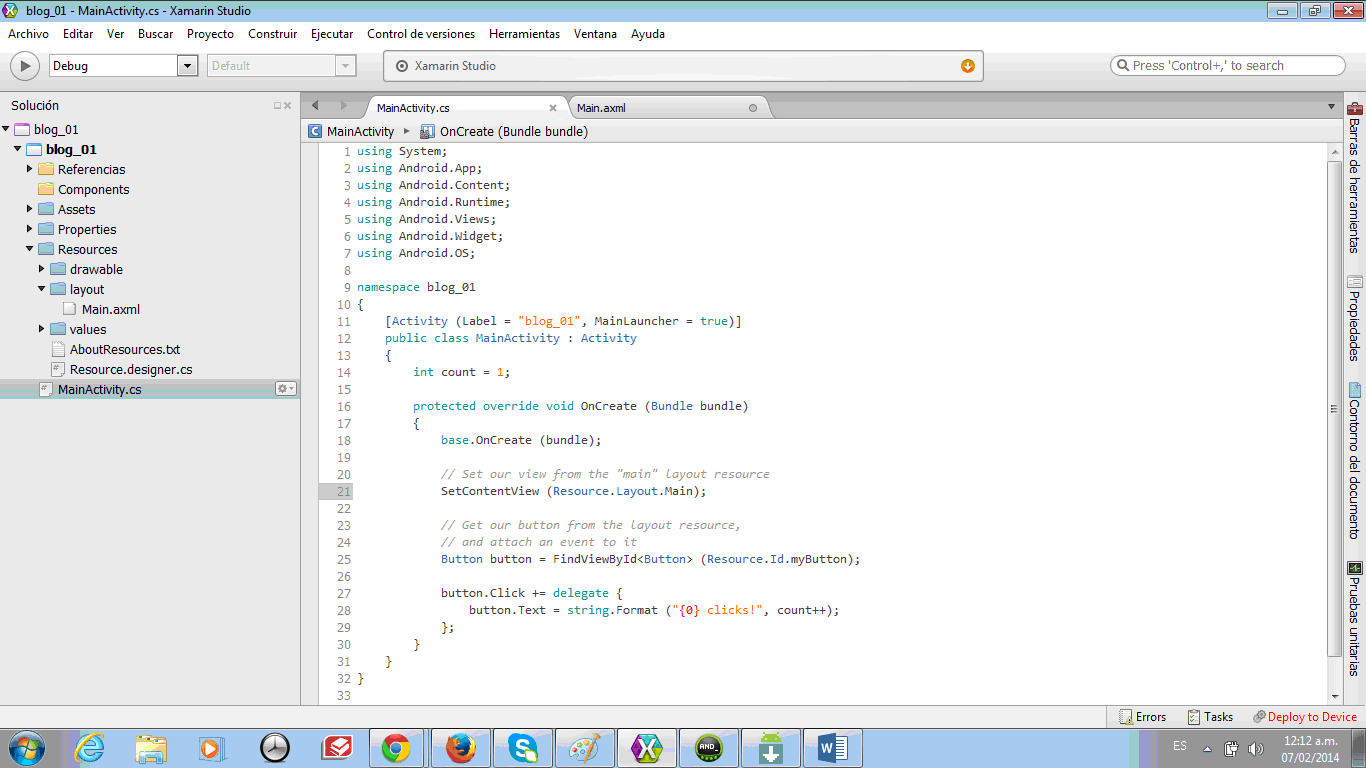Open the Pruebas unitarias side panel
Viewport: 1366px width, 768px height.
point(1354,619)
